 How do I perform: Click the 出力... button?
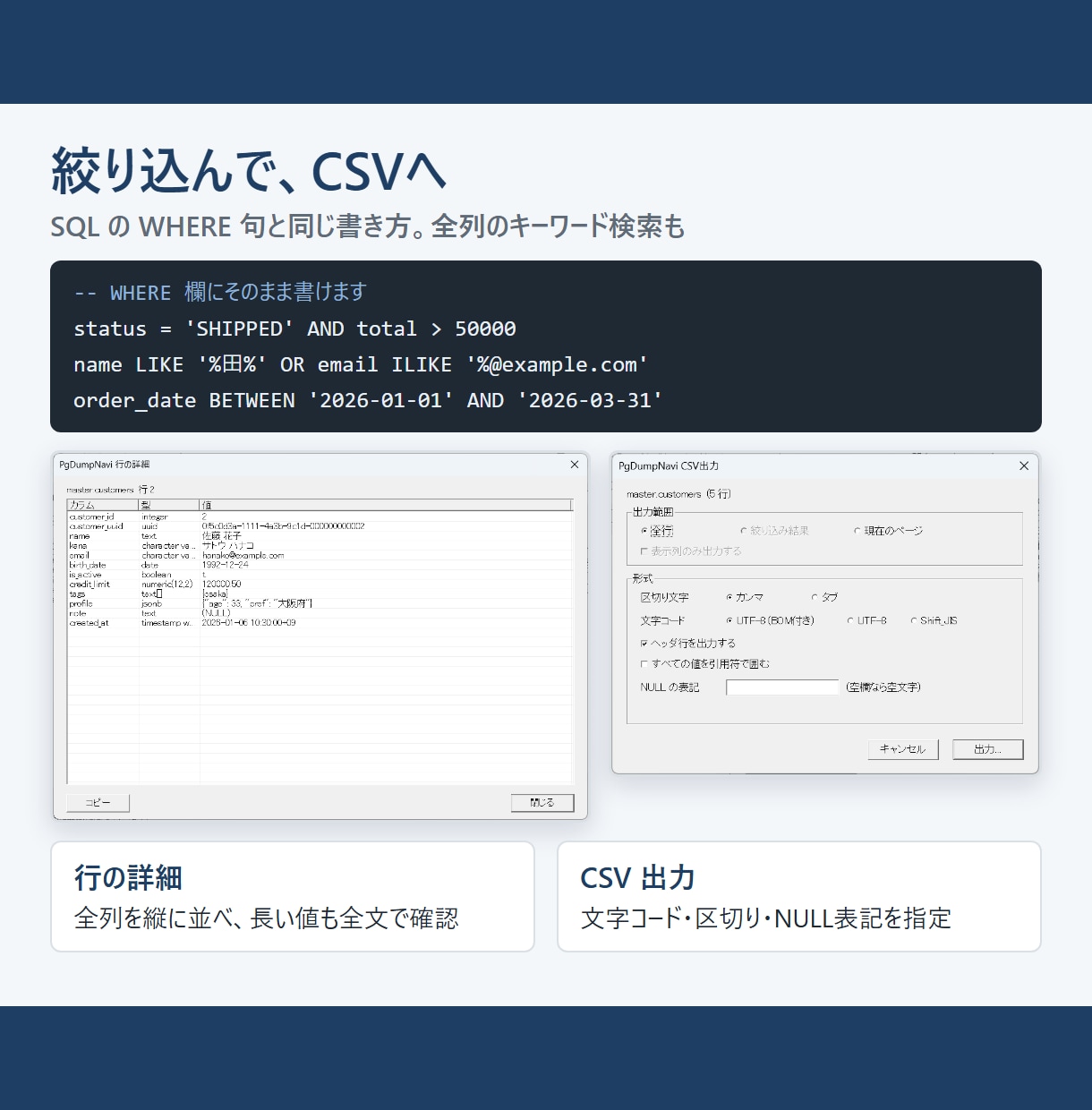[x=987, y=749]
